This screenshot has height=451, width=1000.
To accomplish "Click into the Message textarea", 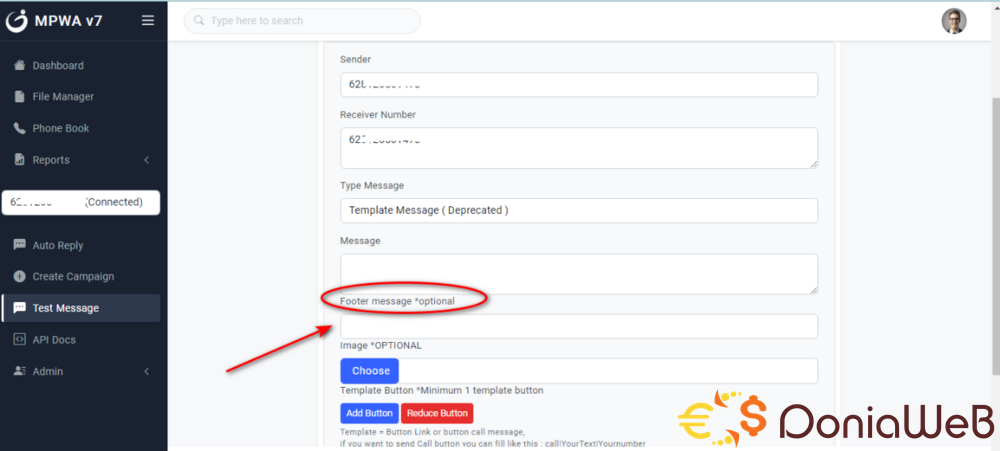I will coord(579,274).
